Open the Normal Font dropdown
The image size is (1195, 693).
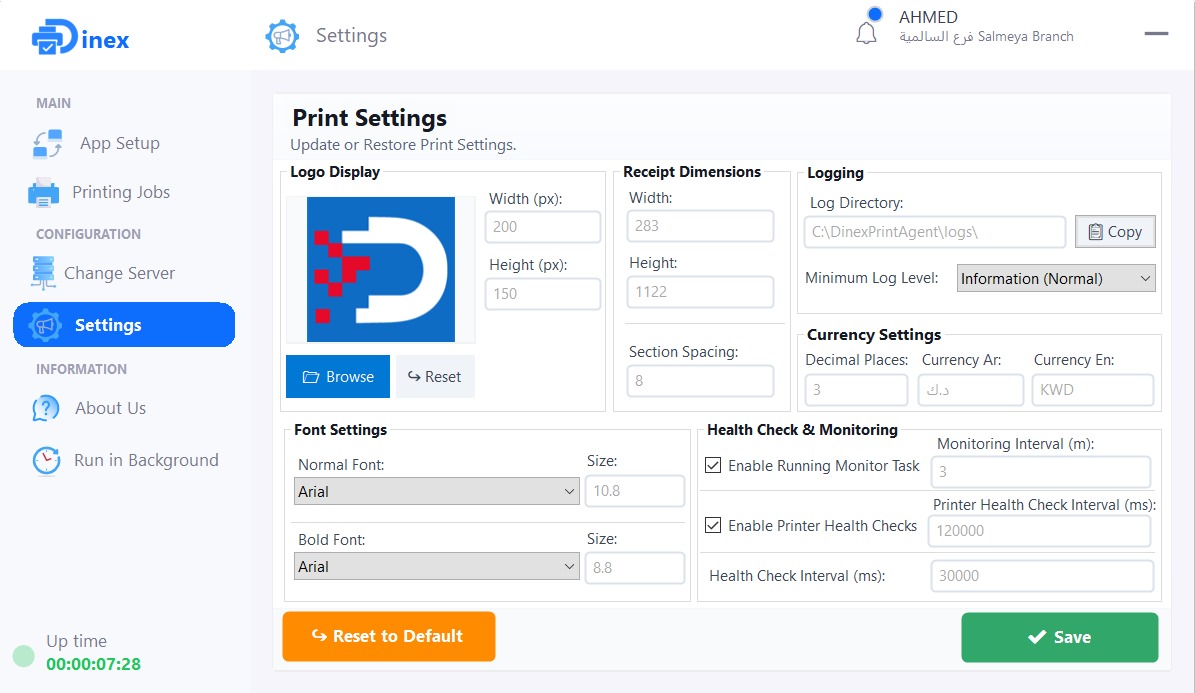pos(437,492)
